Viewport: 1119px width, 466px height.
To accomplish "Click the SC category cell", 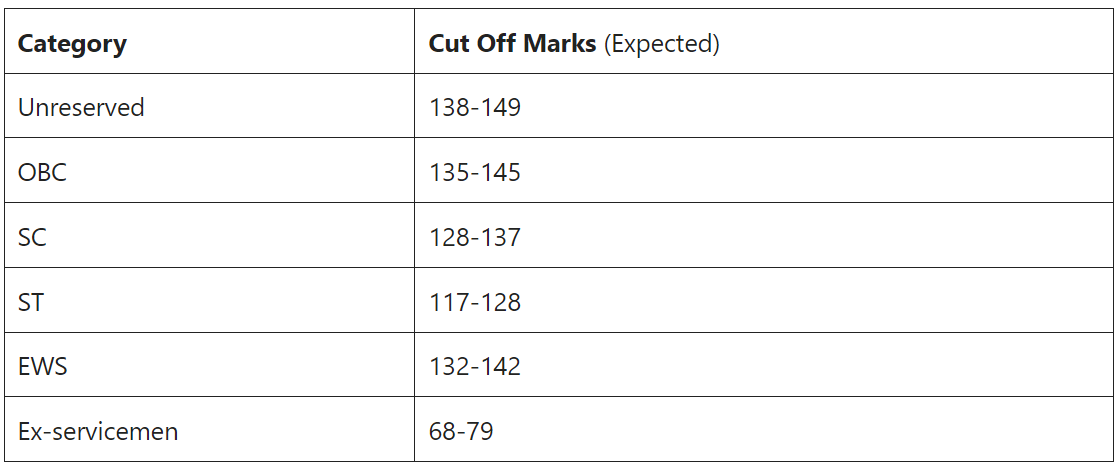I will coord(209,235).
